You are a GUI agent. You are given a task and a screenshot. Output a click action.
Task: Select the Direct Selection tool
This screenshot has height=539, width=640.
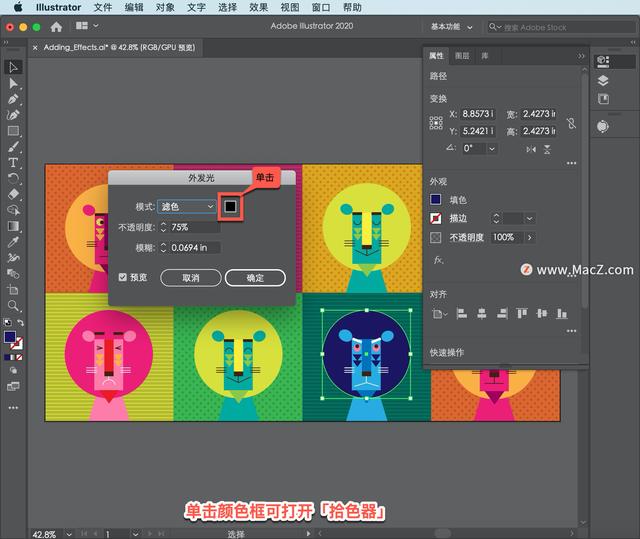coord(14,83)
